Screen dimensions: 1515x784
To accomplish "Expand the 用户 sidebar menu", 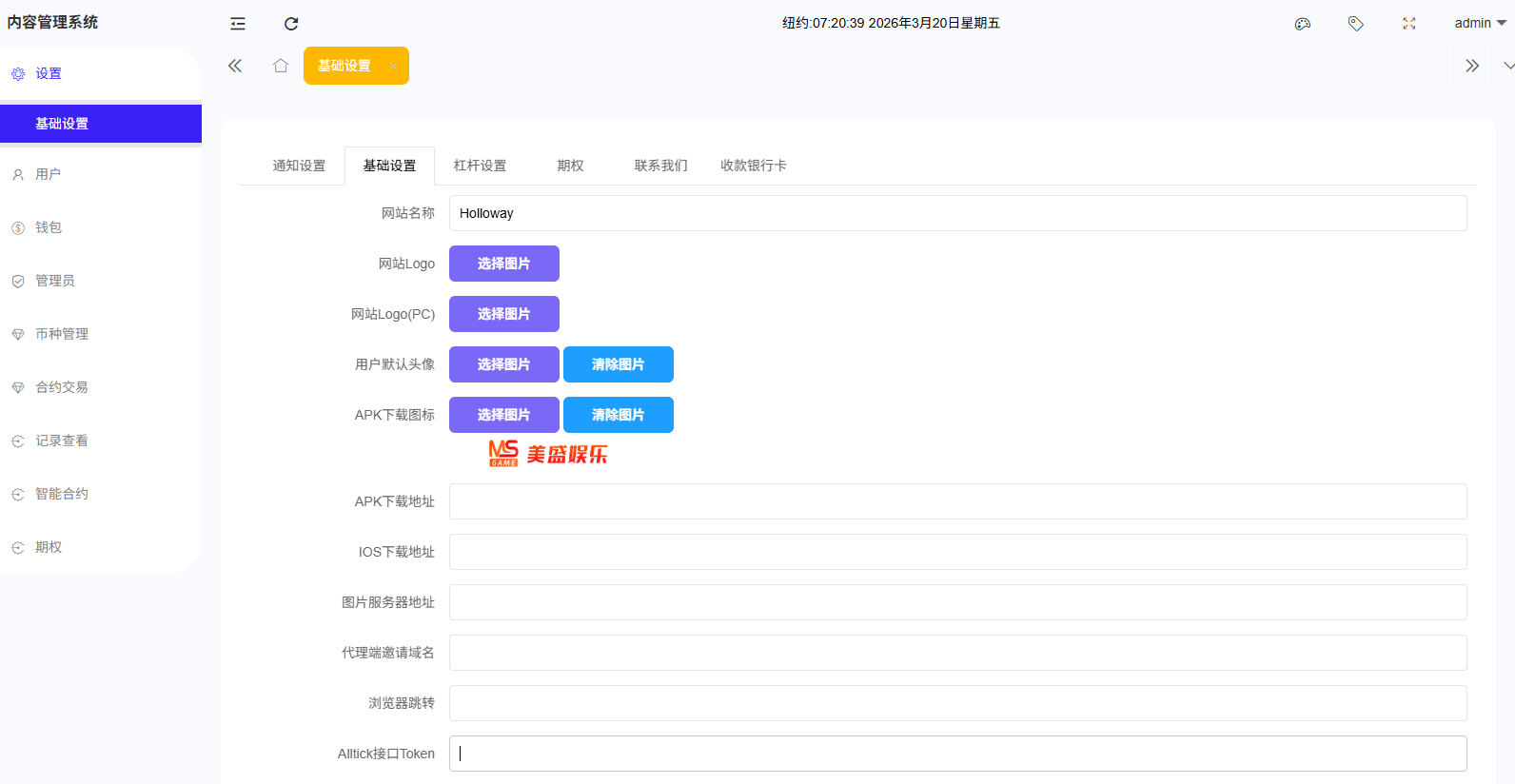I will pyautogui.click(x=49, y=174).
